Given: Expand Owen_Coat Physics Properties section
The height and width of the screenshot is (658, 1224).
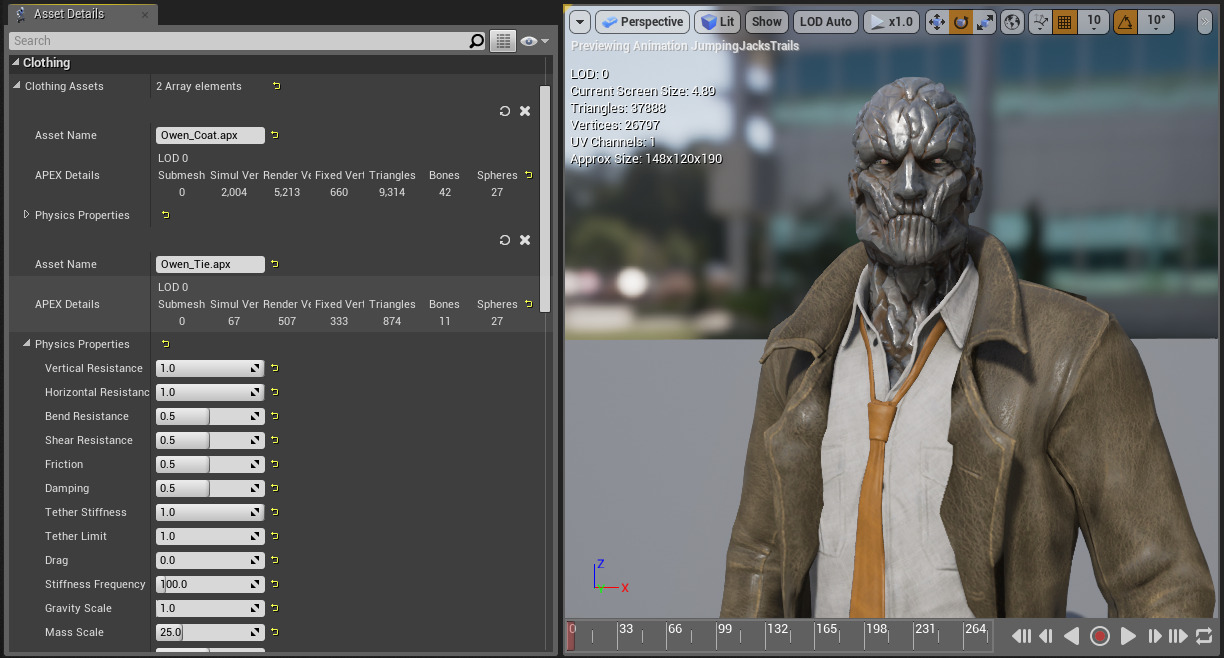Looking at the screenshot, I should pos(27,215).
